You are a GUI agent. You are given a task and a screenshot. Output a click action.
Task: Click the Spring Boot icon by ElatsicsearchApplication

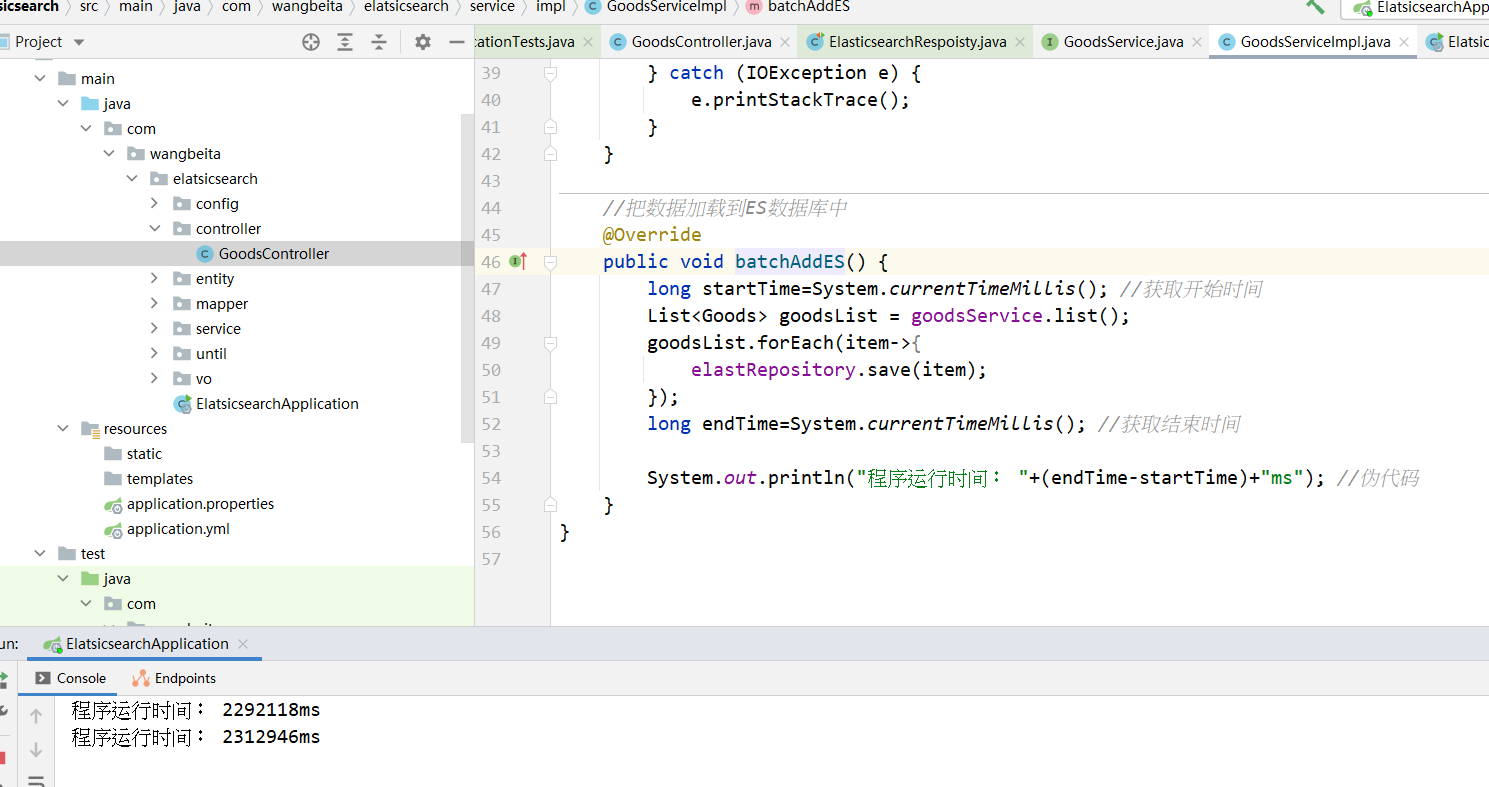tap(51, 644)
